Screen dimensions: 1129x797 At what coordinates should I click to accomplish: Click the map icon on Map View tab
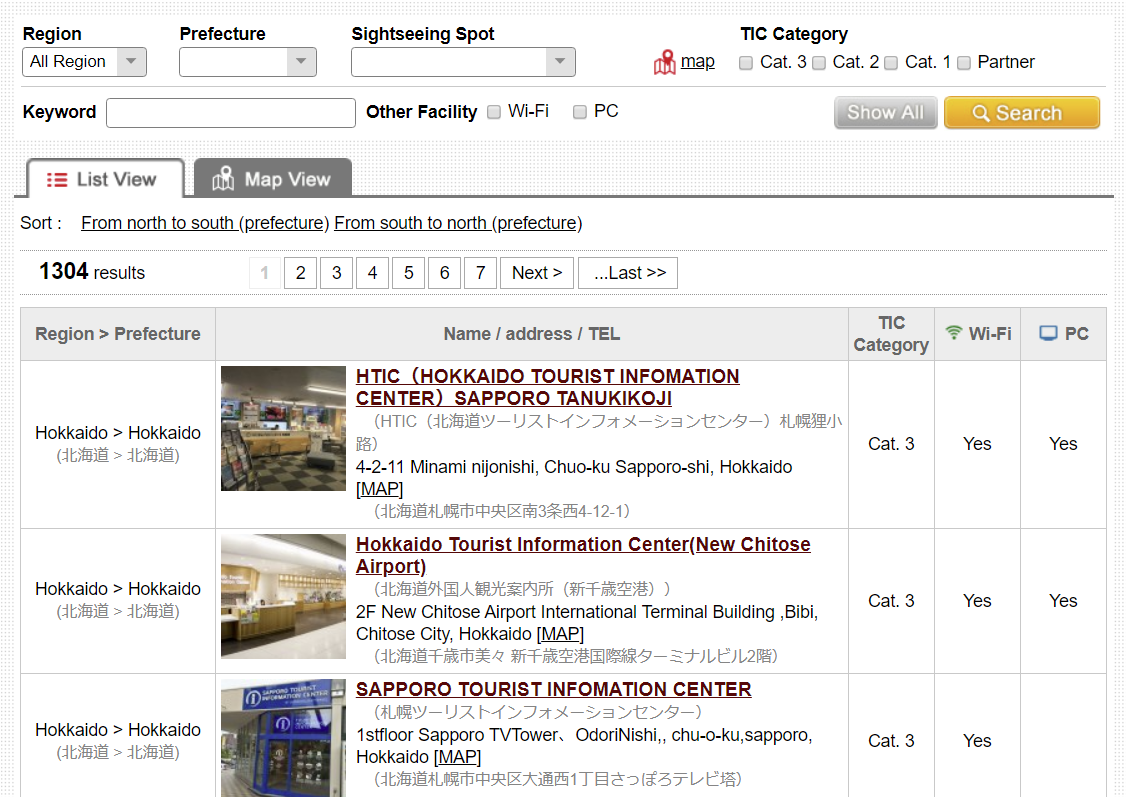click(223, 179)
